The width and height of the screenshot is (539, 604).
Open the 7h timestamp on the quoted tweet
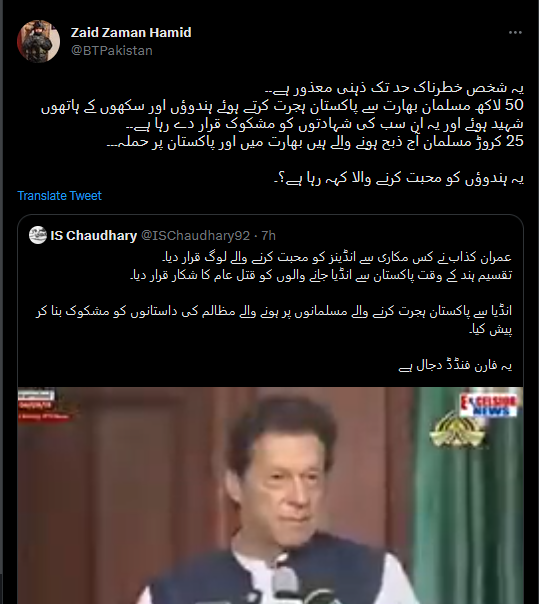[269, 235]
